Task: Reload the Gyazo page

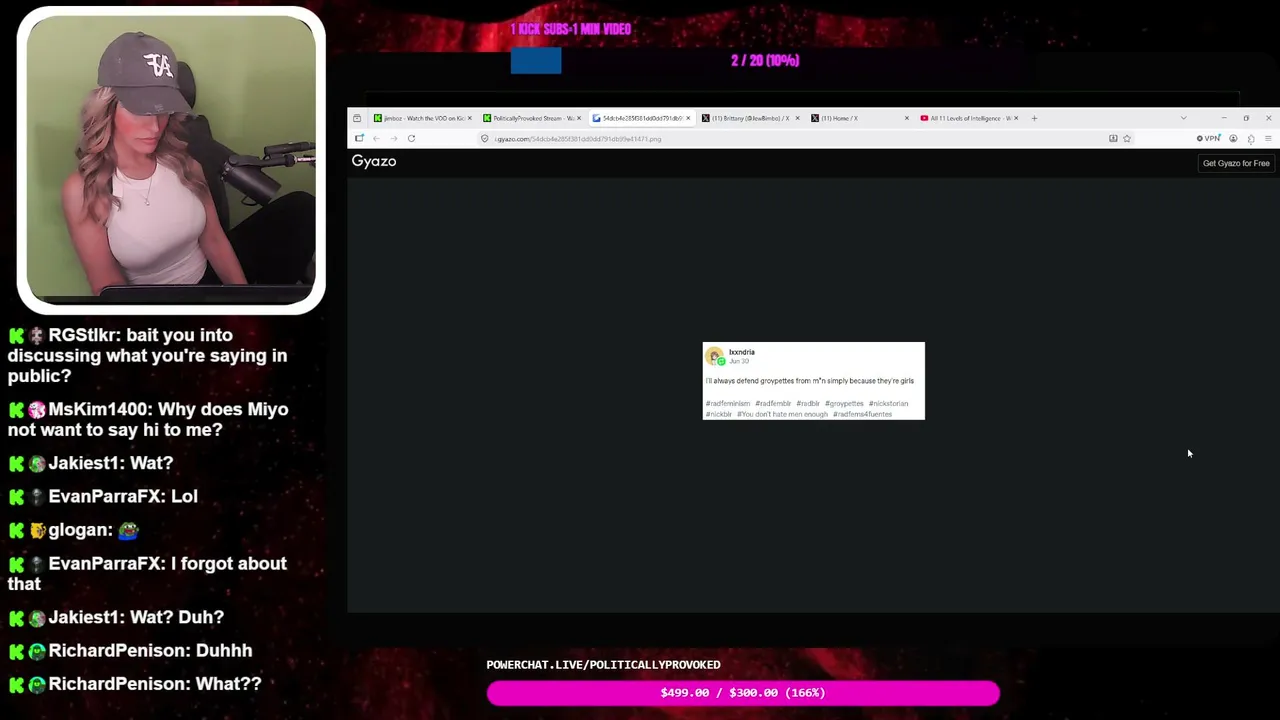Action: click(411, 139)
